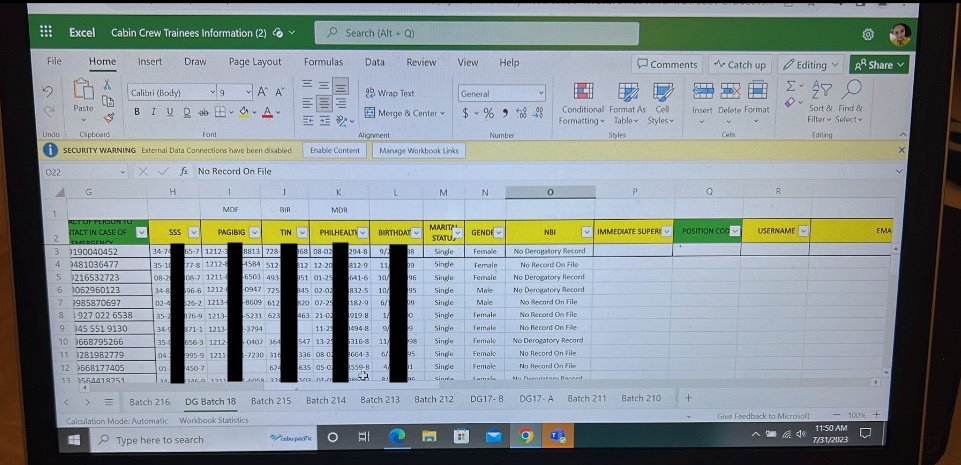Click the text Orientation icon
The image size is (961, 465).
tap(341, 121)
